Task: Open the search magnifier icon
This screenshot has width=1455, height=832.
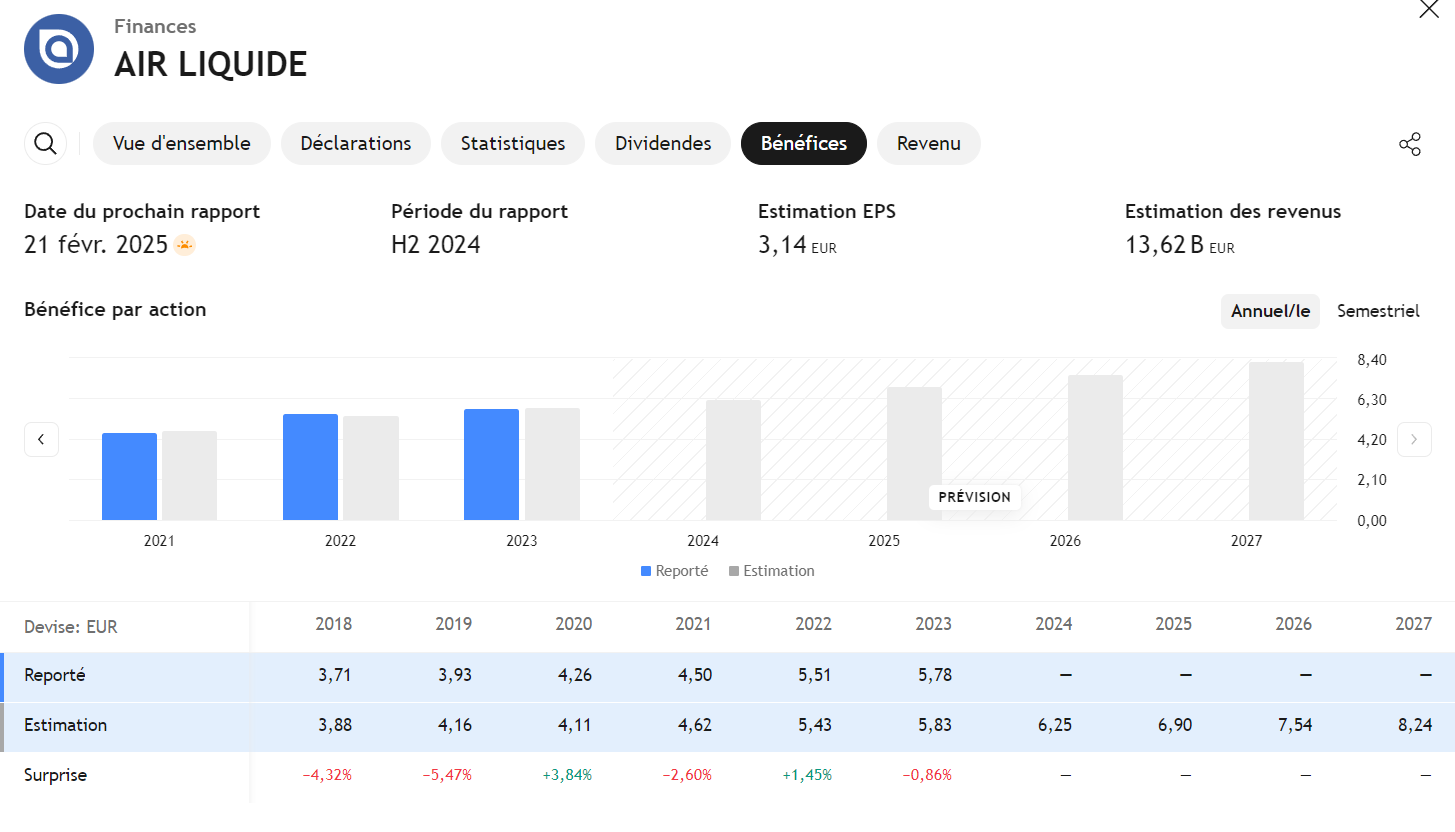Action: pyautogui.click(x=45, y=144)
